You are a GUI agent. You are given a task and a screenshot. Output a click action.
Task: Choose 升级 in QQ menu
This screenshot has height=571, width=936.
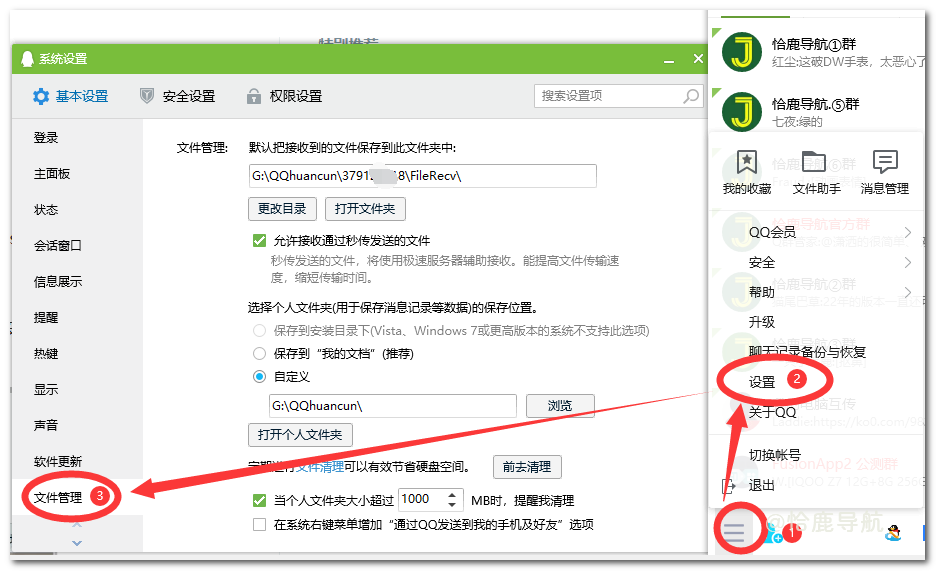(x=762, y=322)
